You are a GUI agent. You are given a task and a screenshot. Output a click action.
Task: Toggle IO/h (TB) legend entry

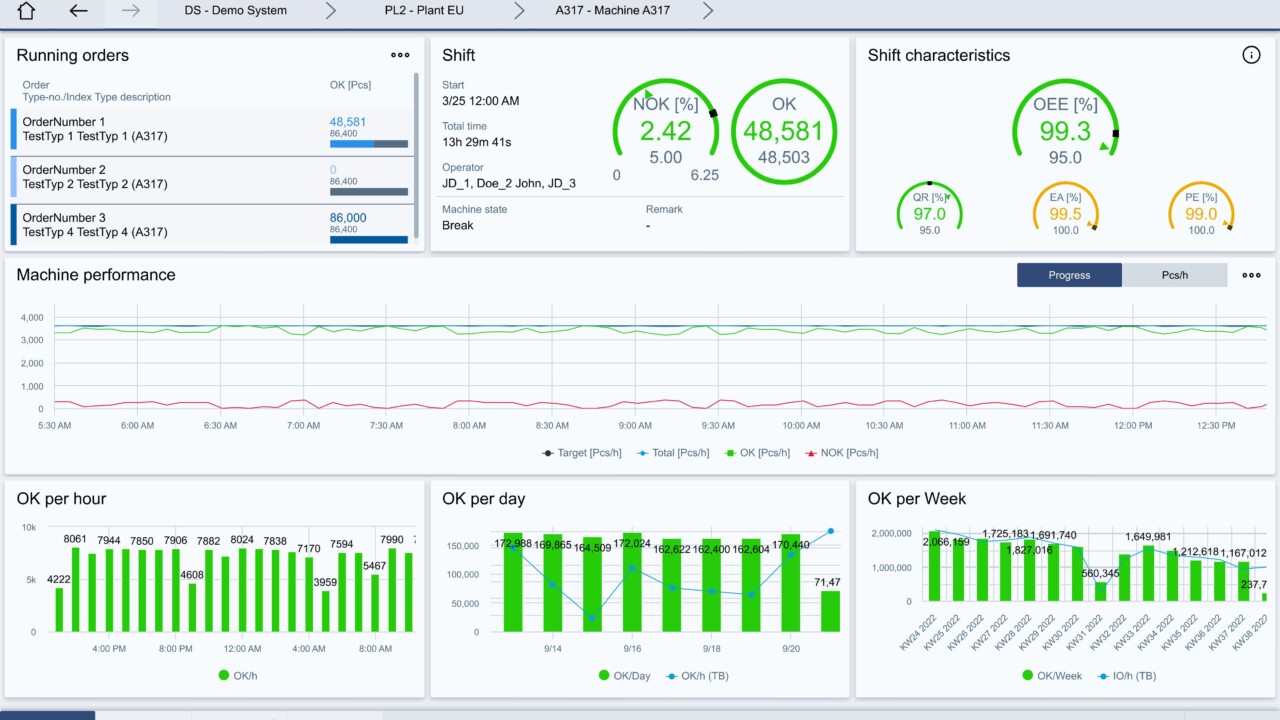tap(1127, 676)
